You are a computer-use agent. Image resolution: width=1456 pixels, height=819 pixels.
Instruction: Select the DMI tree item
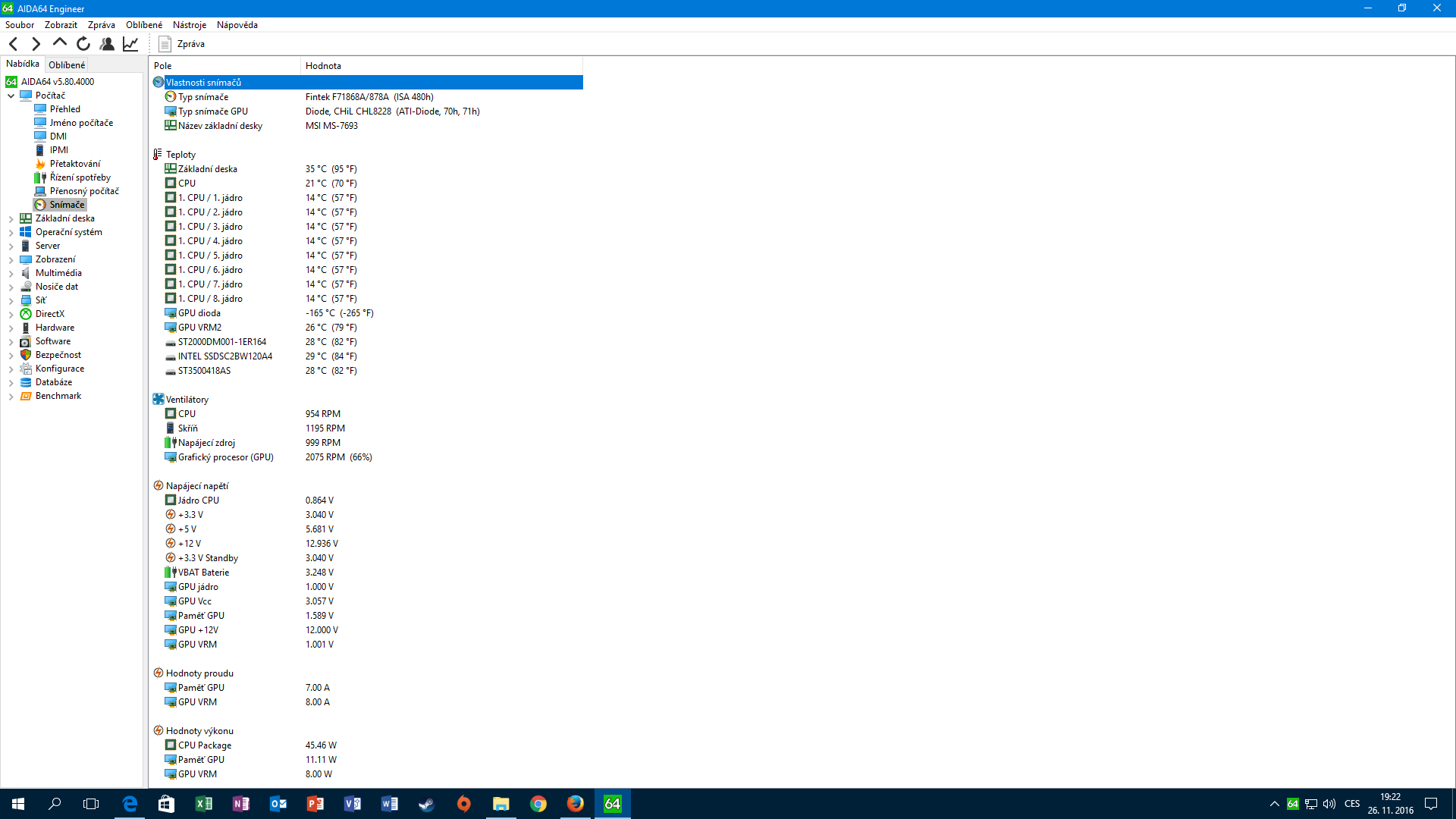[58, 136]
